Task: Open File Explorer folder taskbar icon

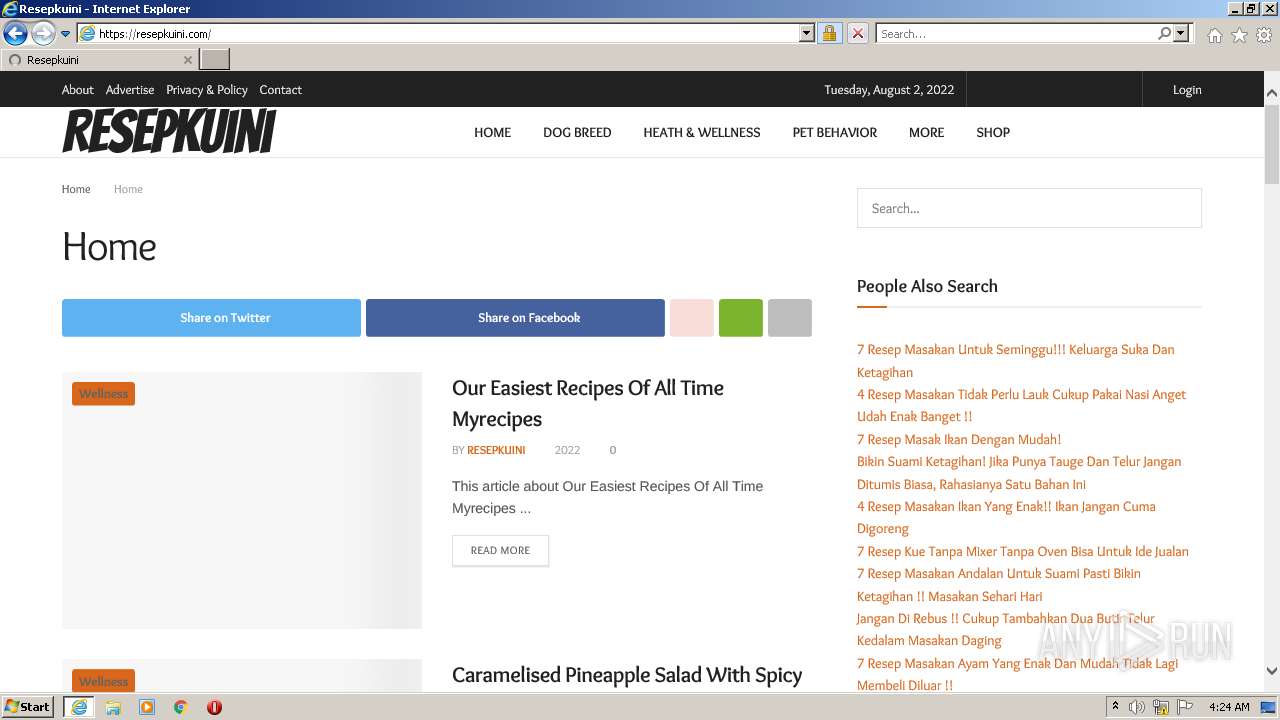Action: [x=113, y=707]
